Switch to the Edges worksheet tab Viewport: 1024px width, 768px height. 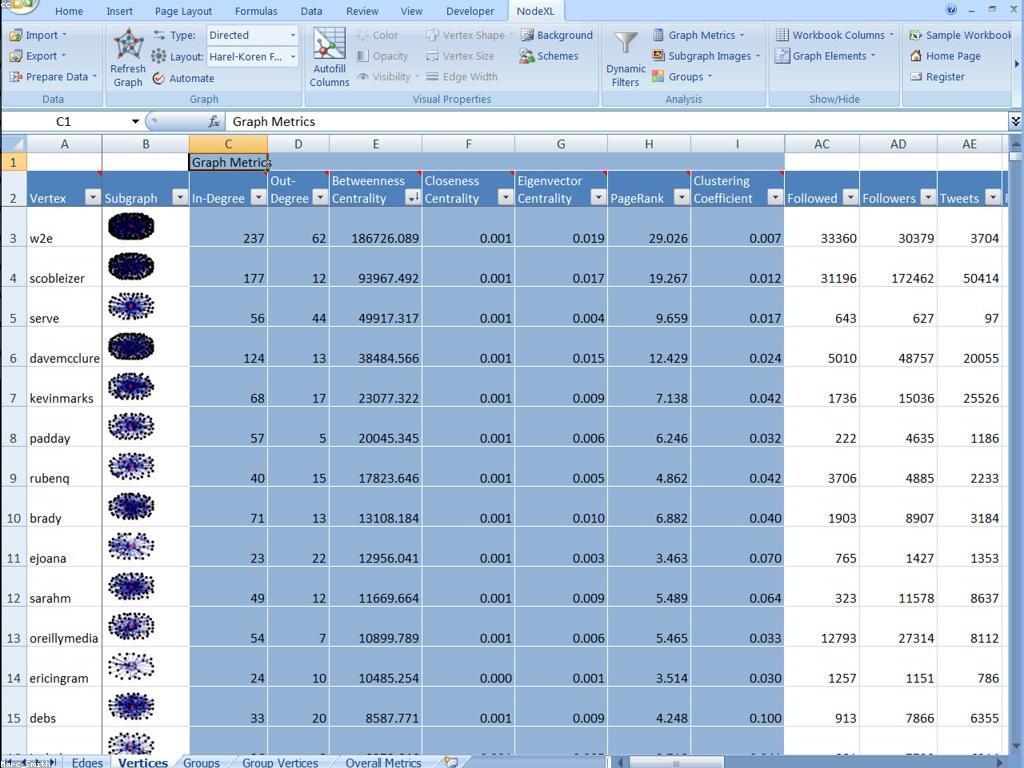87,762
